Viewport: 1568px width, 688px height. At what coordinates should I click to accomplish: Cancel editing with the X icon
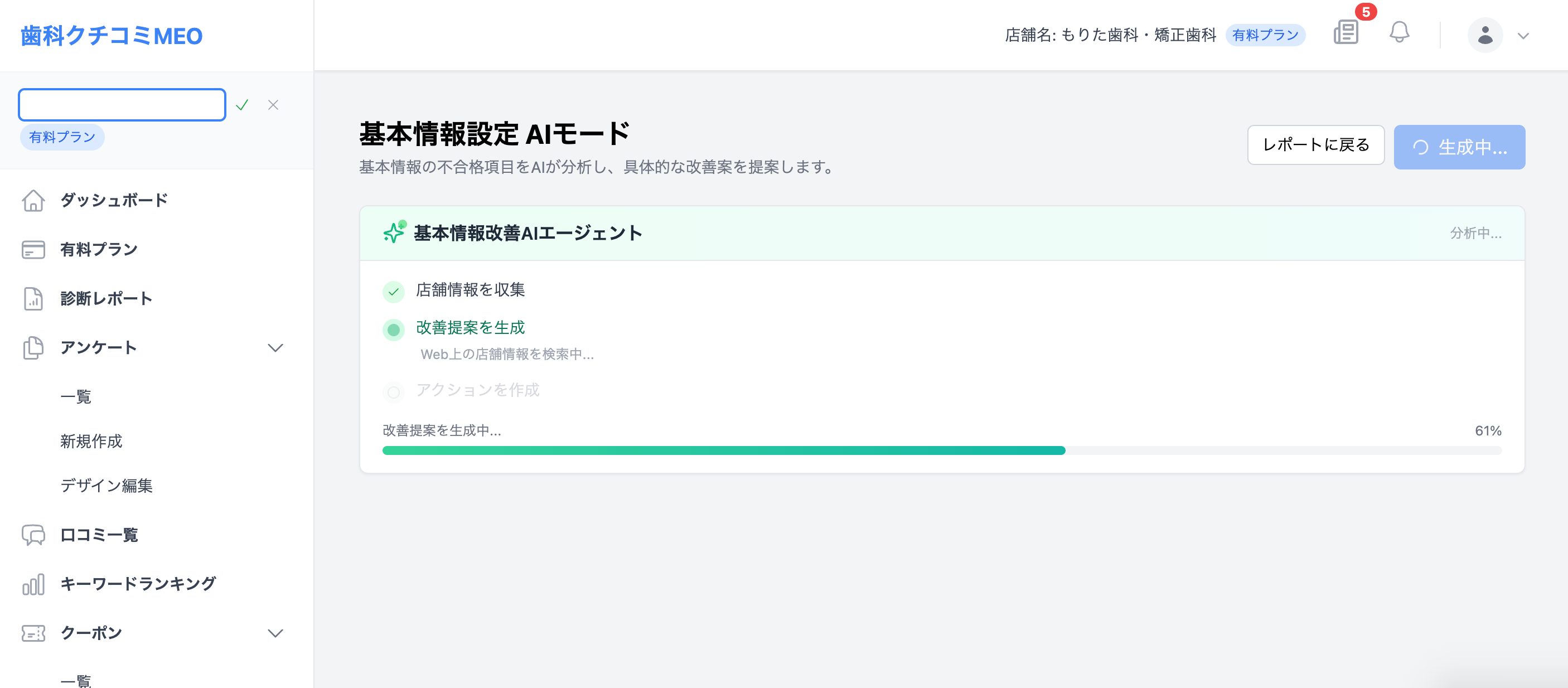pyautogui.click(x=273, y=105)
